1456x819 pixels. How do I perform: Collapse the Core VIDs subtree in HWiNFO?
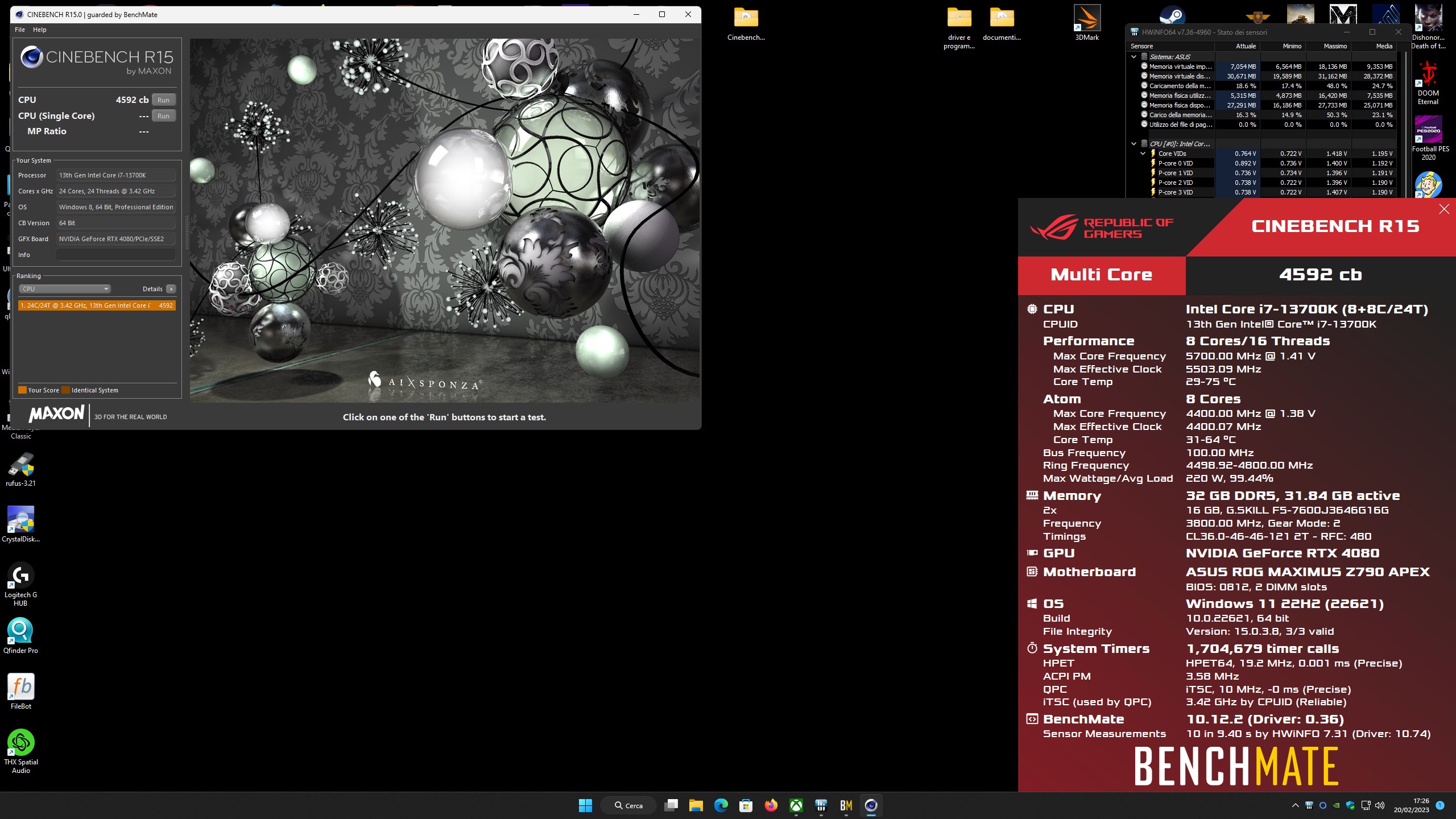tap(1143, 154)
